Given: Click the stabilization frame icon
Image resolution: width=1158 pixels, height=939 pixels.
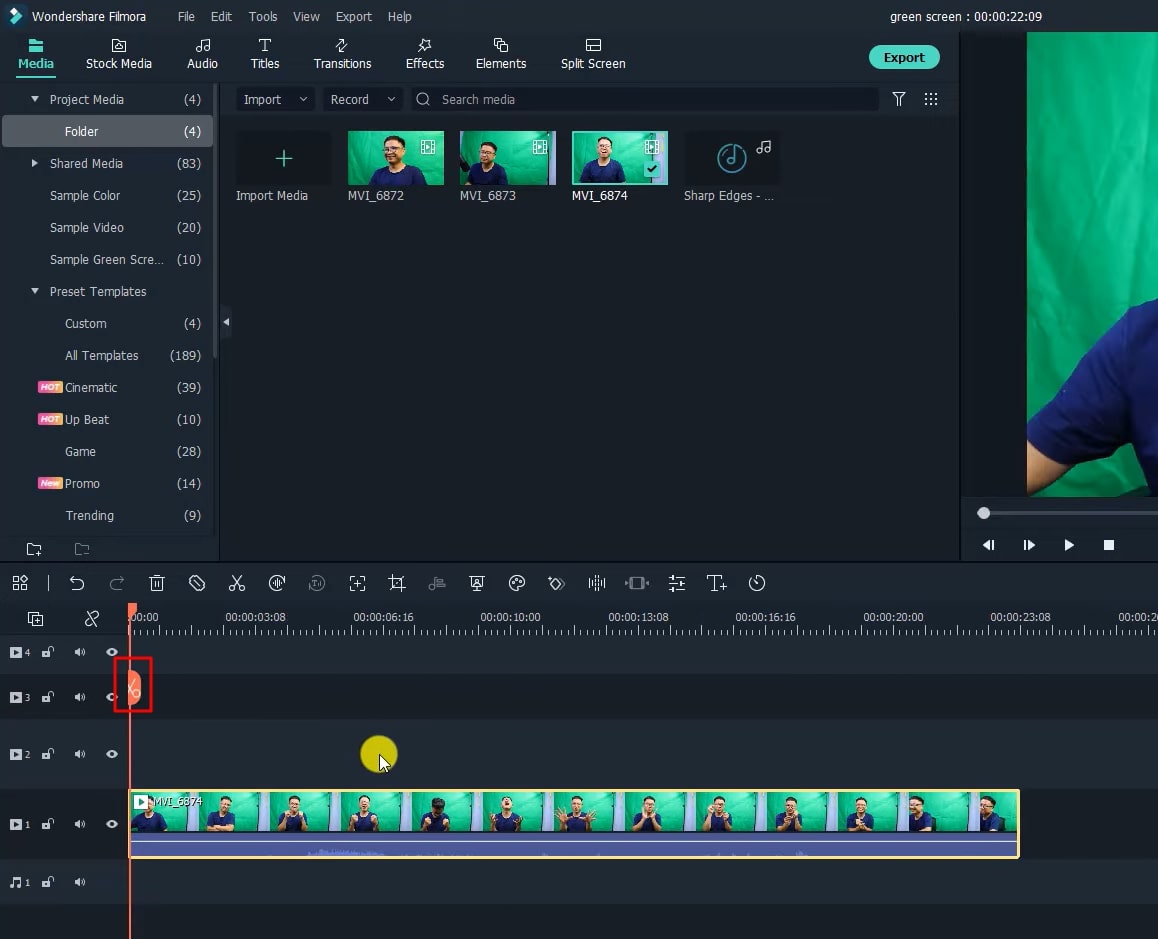Looking at the screenshot, I should 637,583.
